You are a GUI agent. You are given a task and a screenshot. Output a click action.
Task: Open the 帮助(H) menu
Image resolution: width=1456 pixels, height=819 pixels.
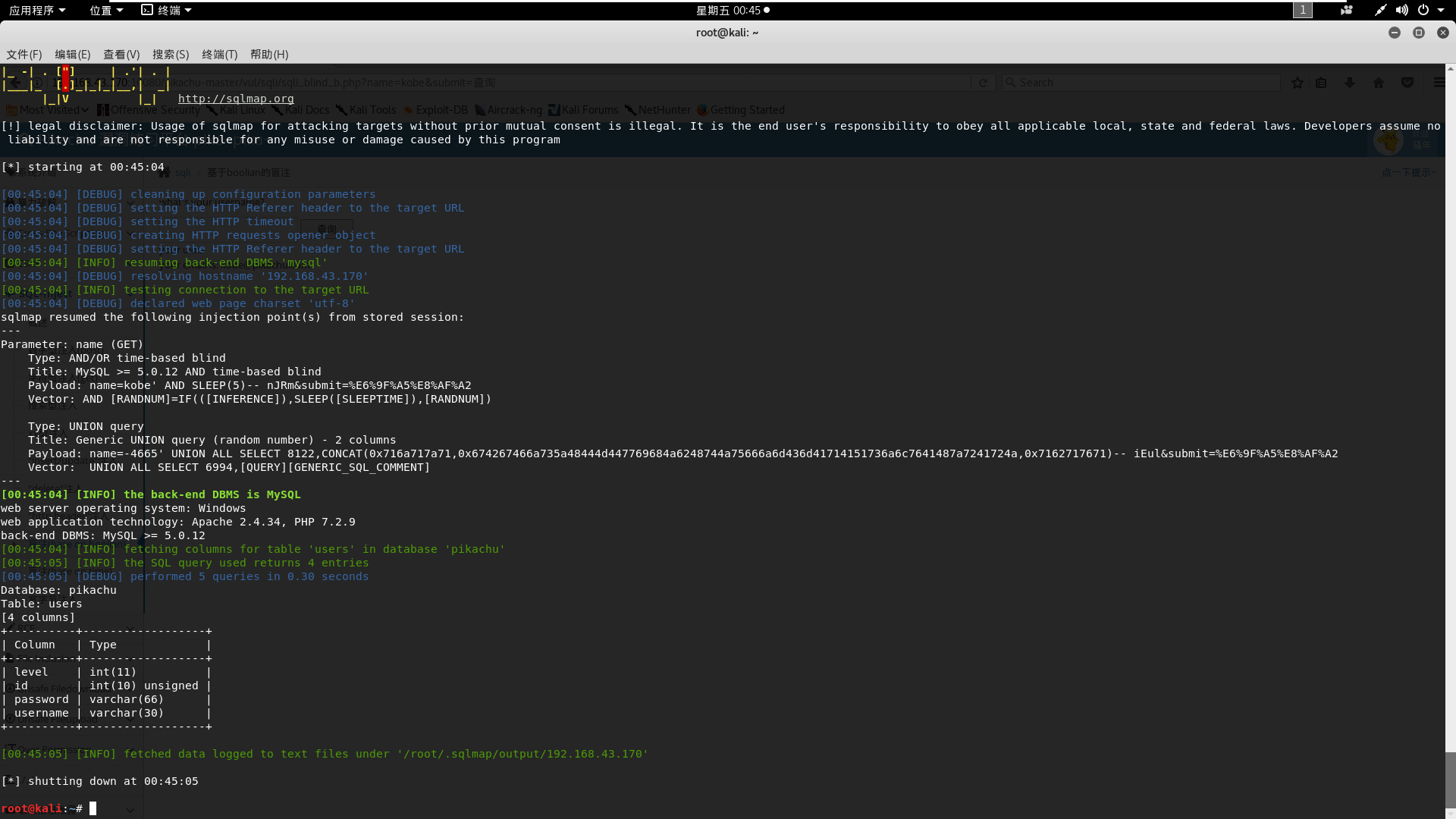coord(269,55)
